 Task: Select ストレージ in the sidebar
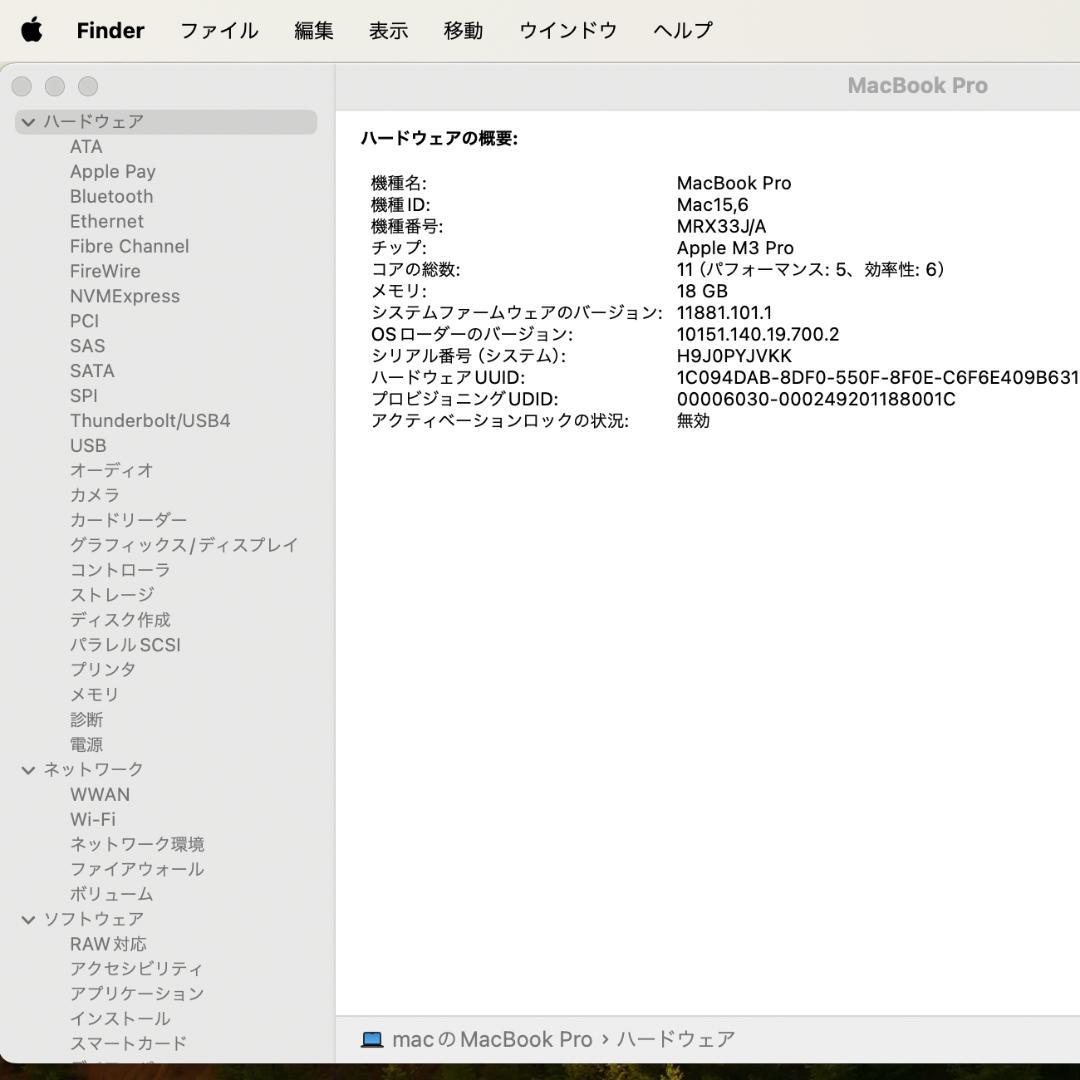pos(112,595)
